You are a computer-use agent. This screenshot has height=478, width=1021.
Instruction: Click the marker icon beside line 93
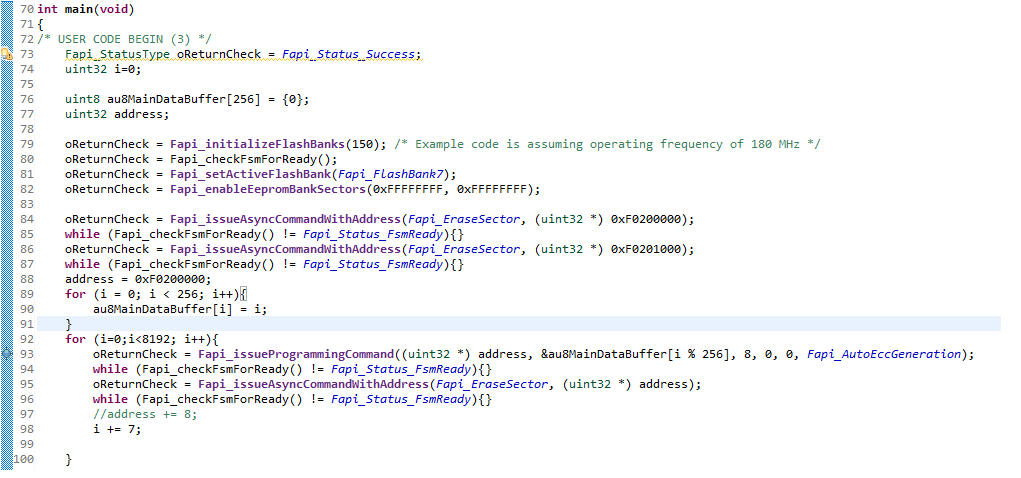(x=7, y=354)
